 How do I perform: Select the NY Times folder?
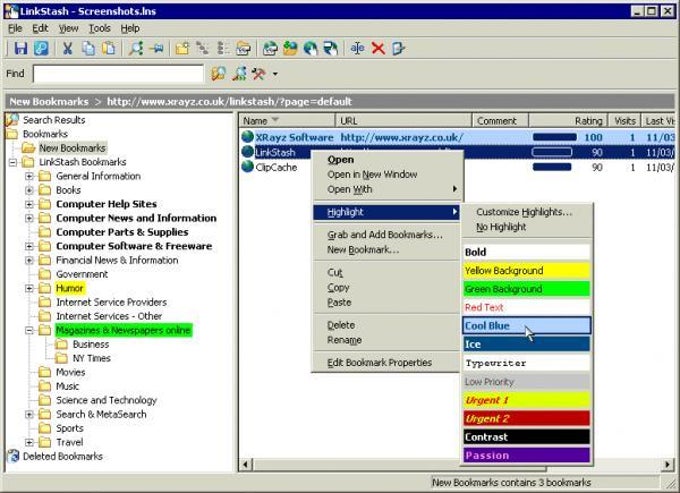[x=92, y=358]
